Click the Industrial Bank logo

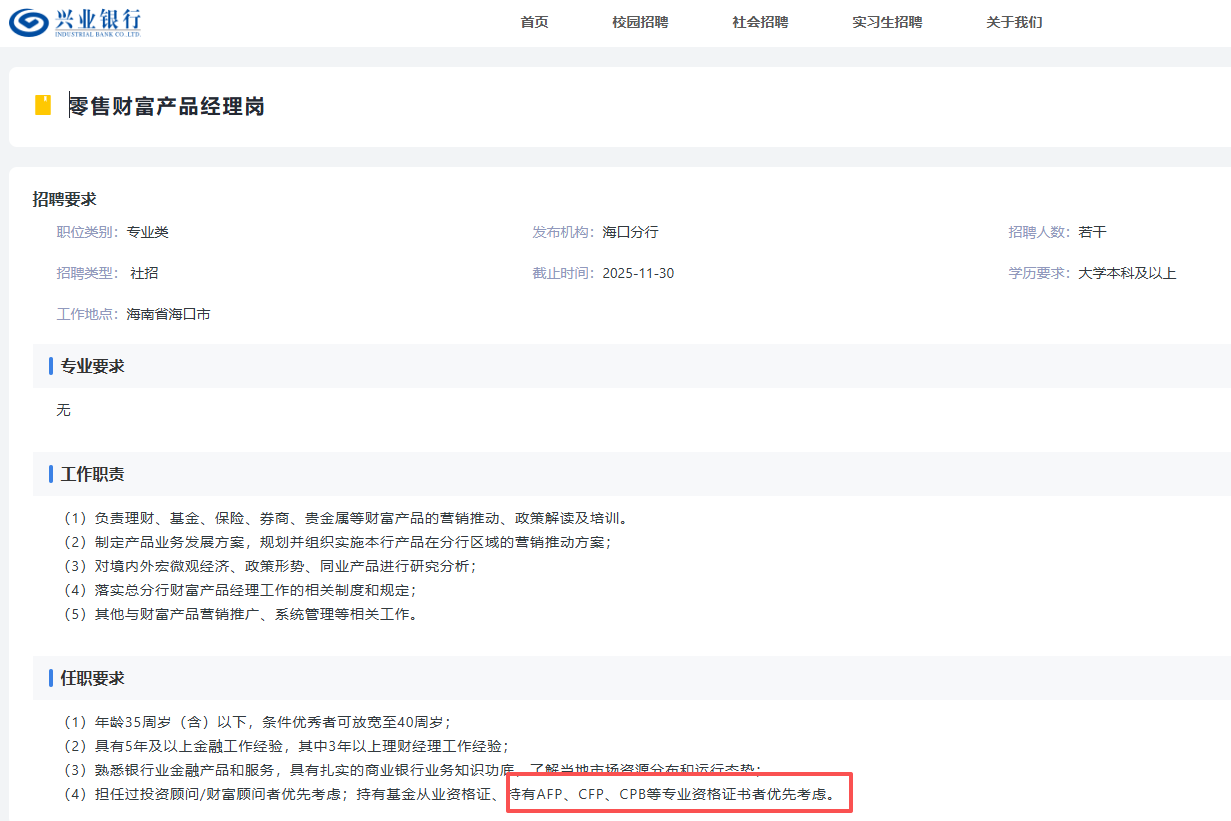76,22
